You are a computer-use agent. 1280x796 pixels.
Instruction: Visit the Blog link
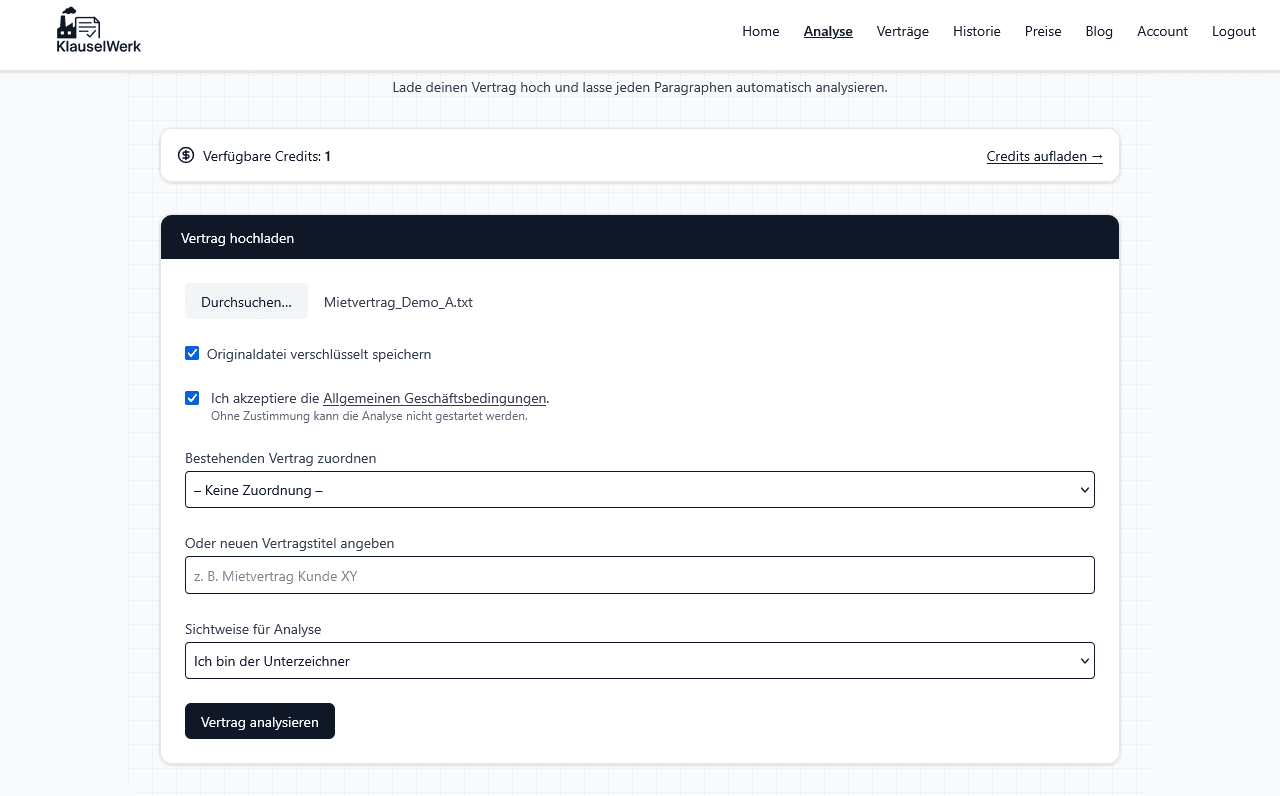tap(1099, 31)
